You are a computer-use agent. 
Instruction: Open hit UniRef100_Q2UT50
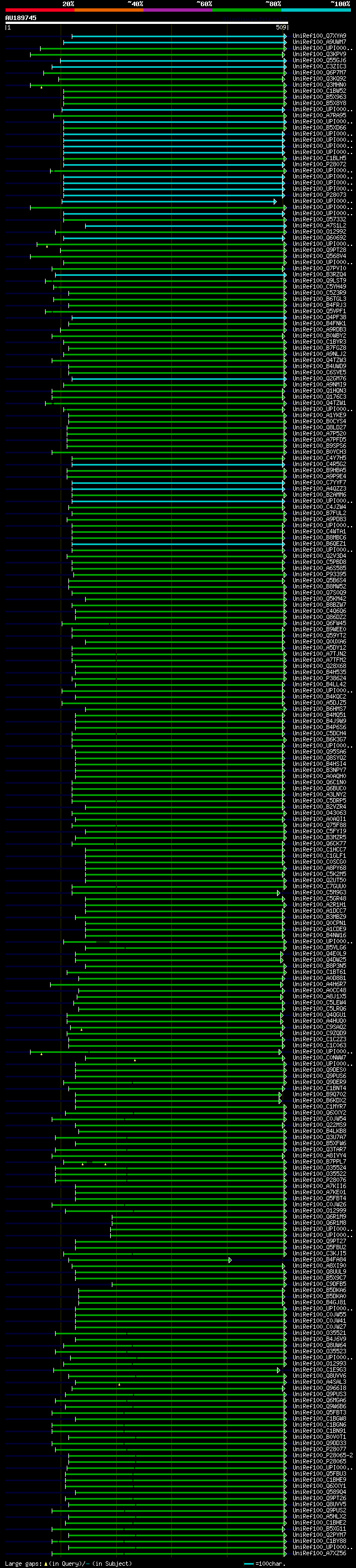[319, 880]
